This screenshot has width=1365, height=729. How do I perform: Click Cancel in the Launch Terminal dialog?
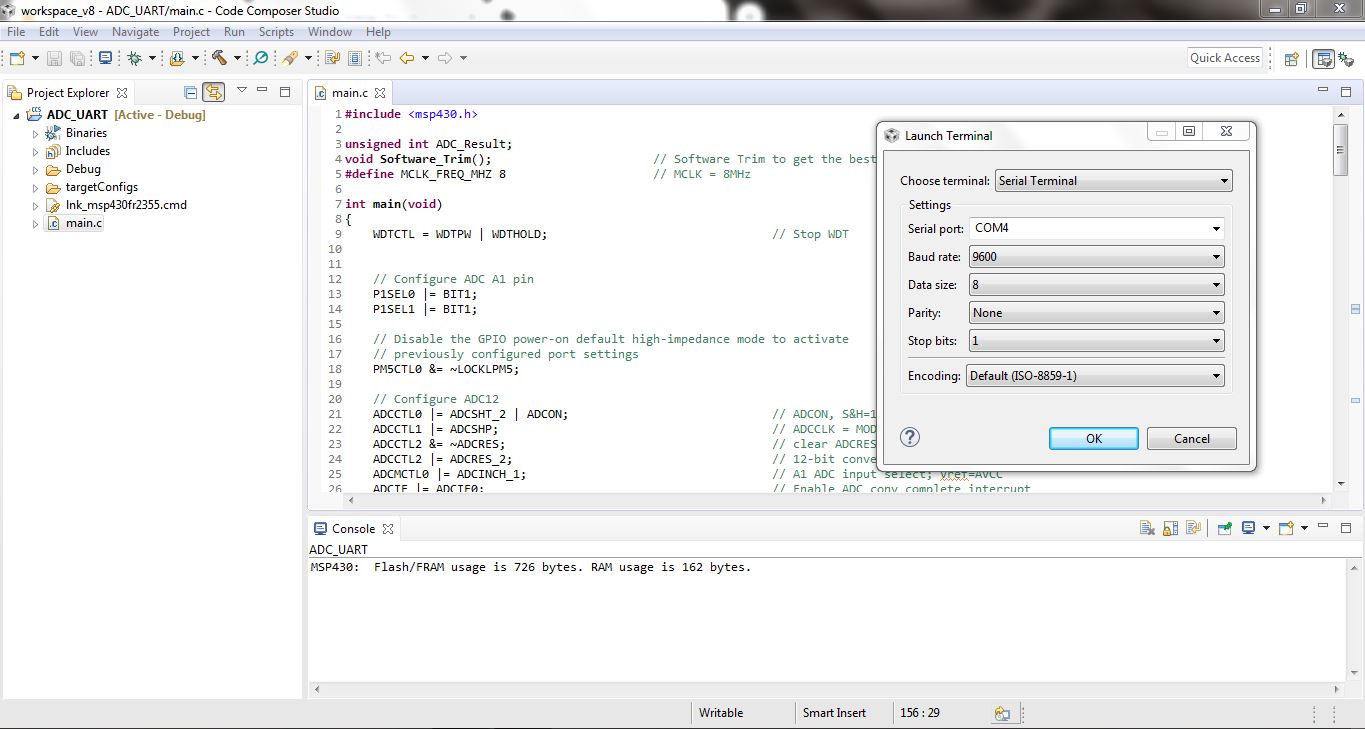pyautogui.click(x=1191, y=439)
